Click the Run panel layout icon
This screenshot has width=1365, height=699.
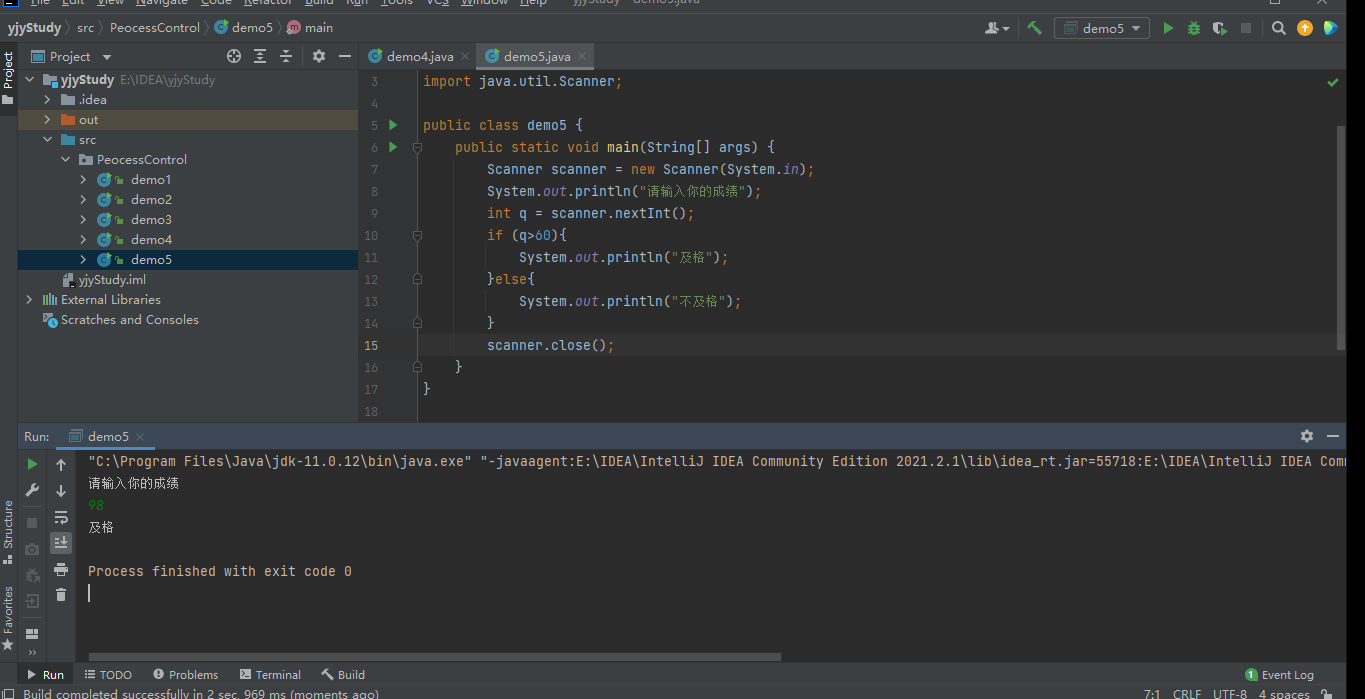(32, 634)
